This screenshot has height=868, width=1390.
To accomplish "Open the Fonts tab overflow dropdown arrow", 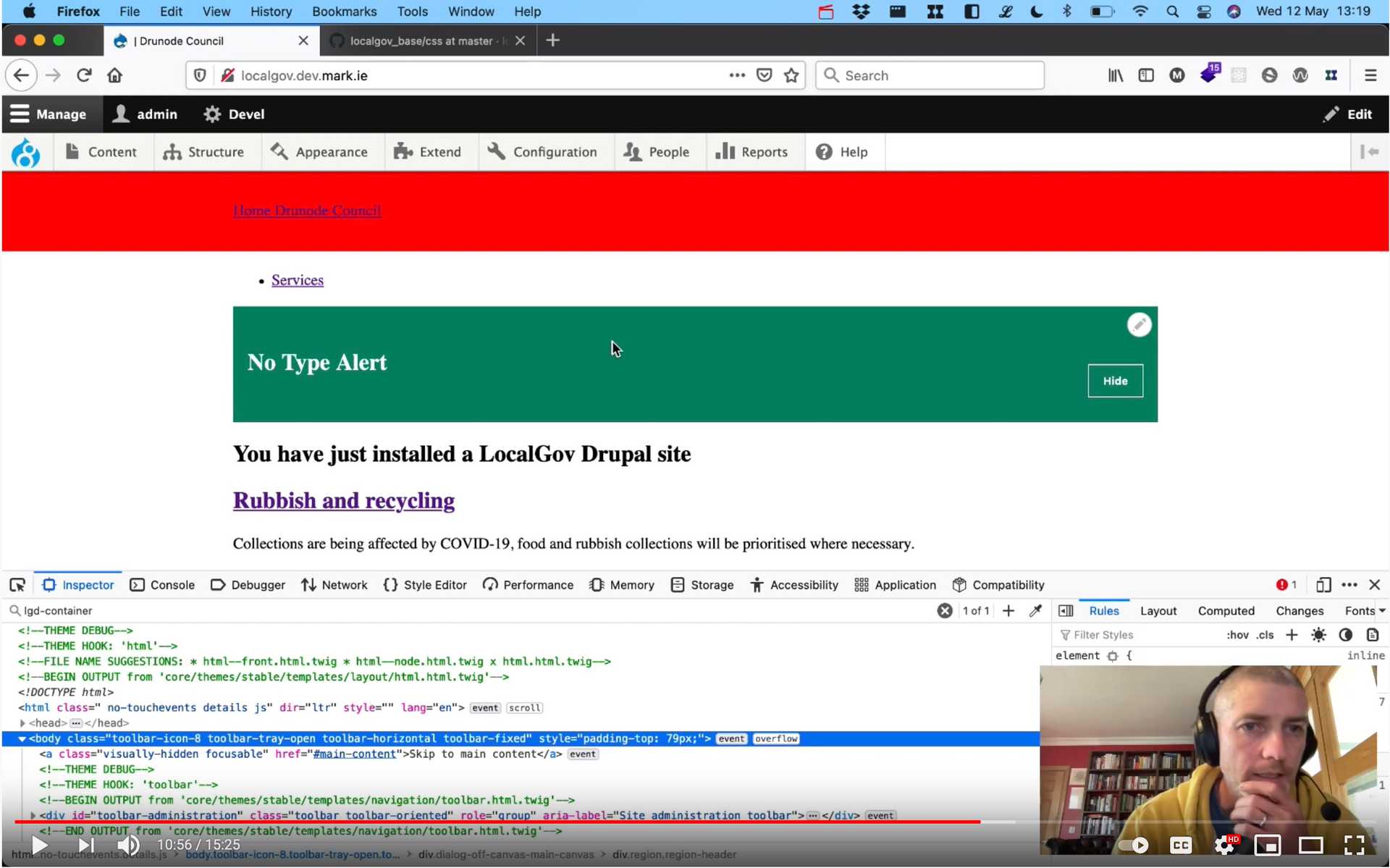I will (1382, 611).
